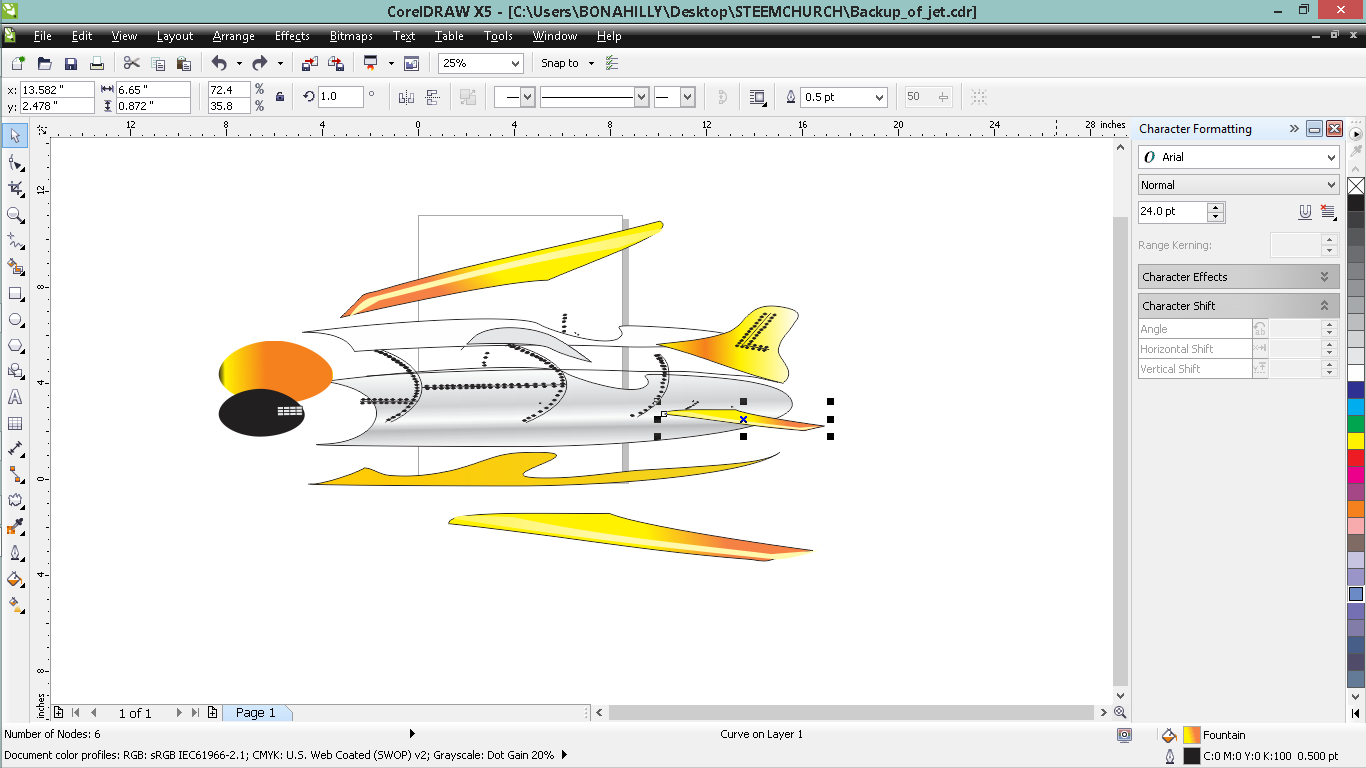Select the Crop tool
The image size is (1366, 768).
15,188
